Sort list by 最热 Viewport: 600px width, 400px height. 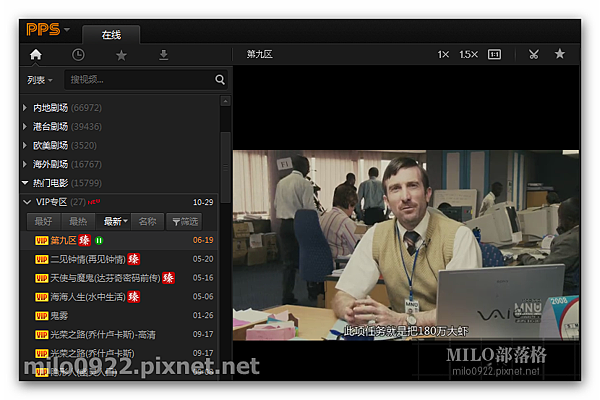pyautogui.click(x=78, y=221)
